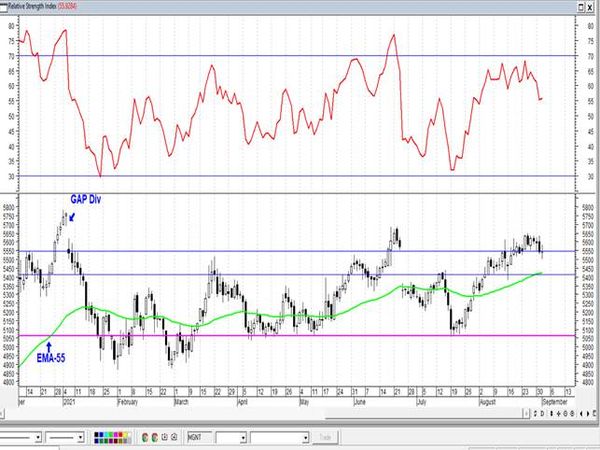
Task: Click the chart scroll right arrow
Action: 588,414
